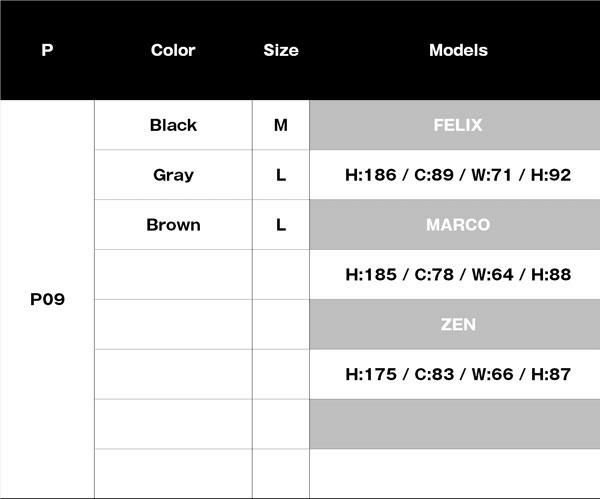This screenshot has height=499, width=600.
Task: Select the Brown color cell
Action: (x=173, y=225)
